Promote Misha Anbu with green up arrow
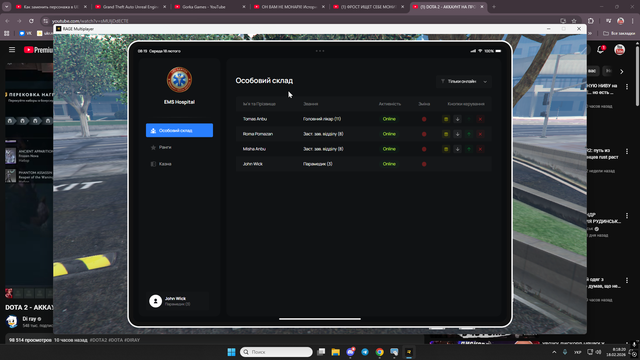Image resolution: width=640 pixels, height=360 pixels. pyautogui.click(x=469, y=149)
